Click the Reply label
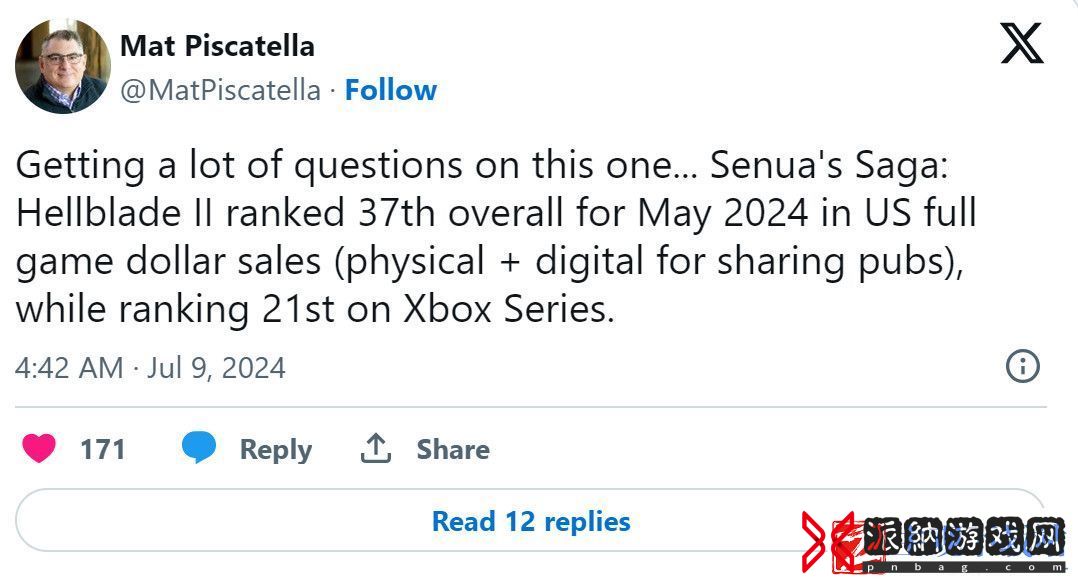The image size is (1078, 580). click(x=276, y=449)
